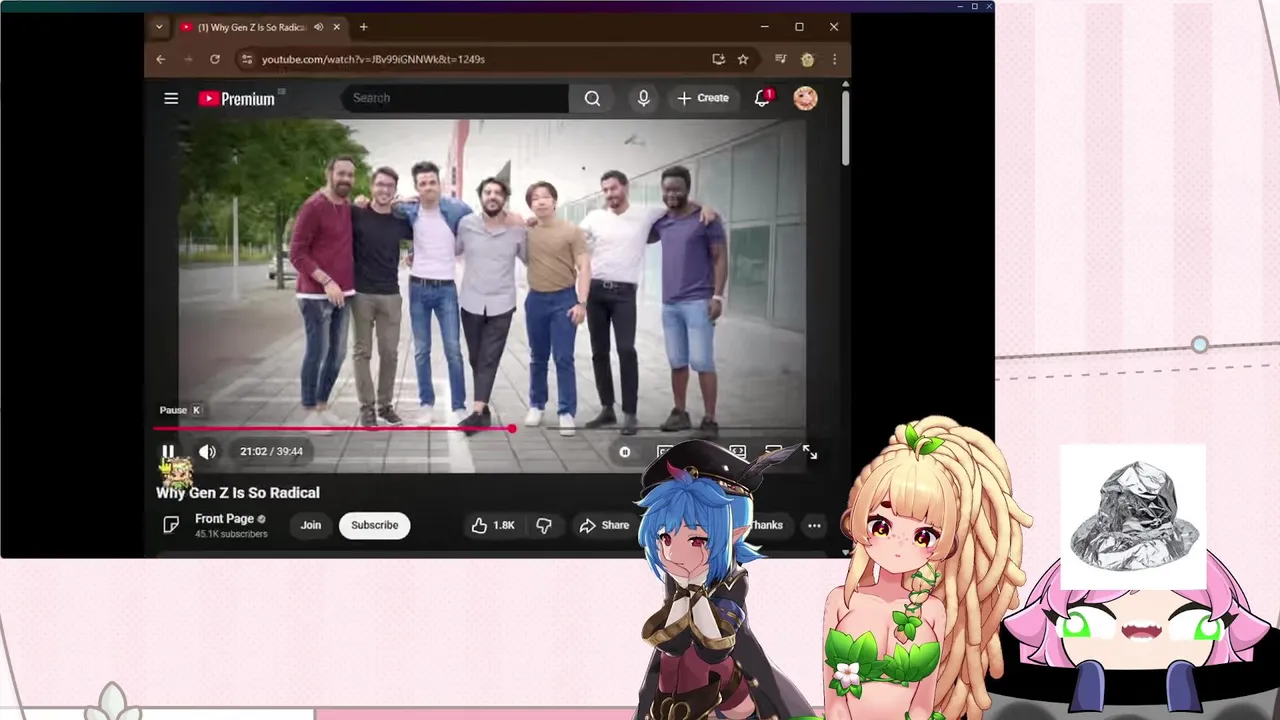Click the YouTube search magnifier button
The width and height of the screenshot is (1280, 720).
pos(592,98)
